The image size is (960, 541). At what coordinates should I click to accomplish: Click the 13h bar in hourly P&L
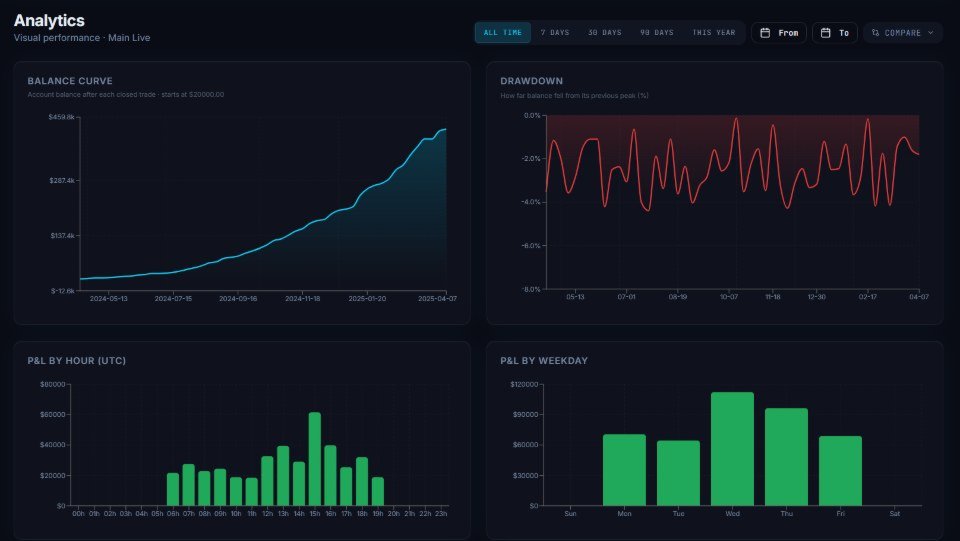coord(283,476)
